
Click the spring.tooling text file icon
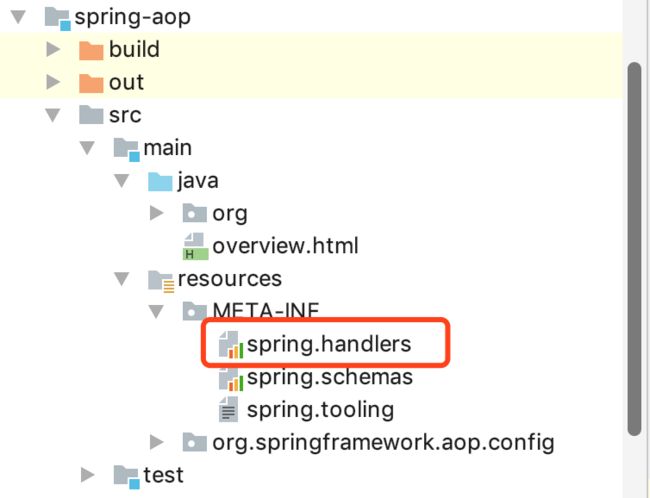(x=228, y=410)
